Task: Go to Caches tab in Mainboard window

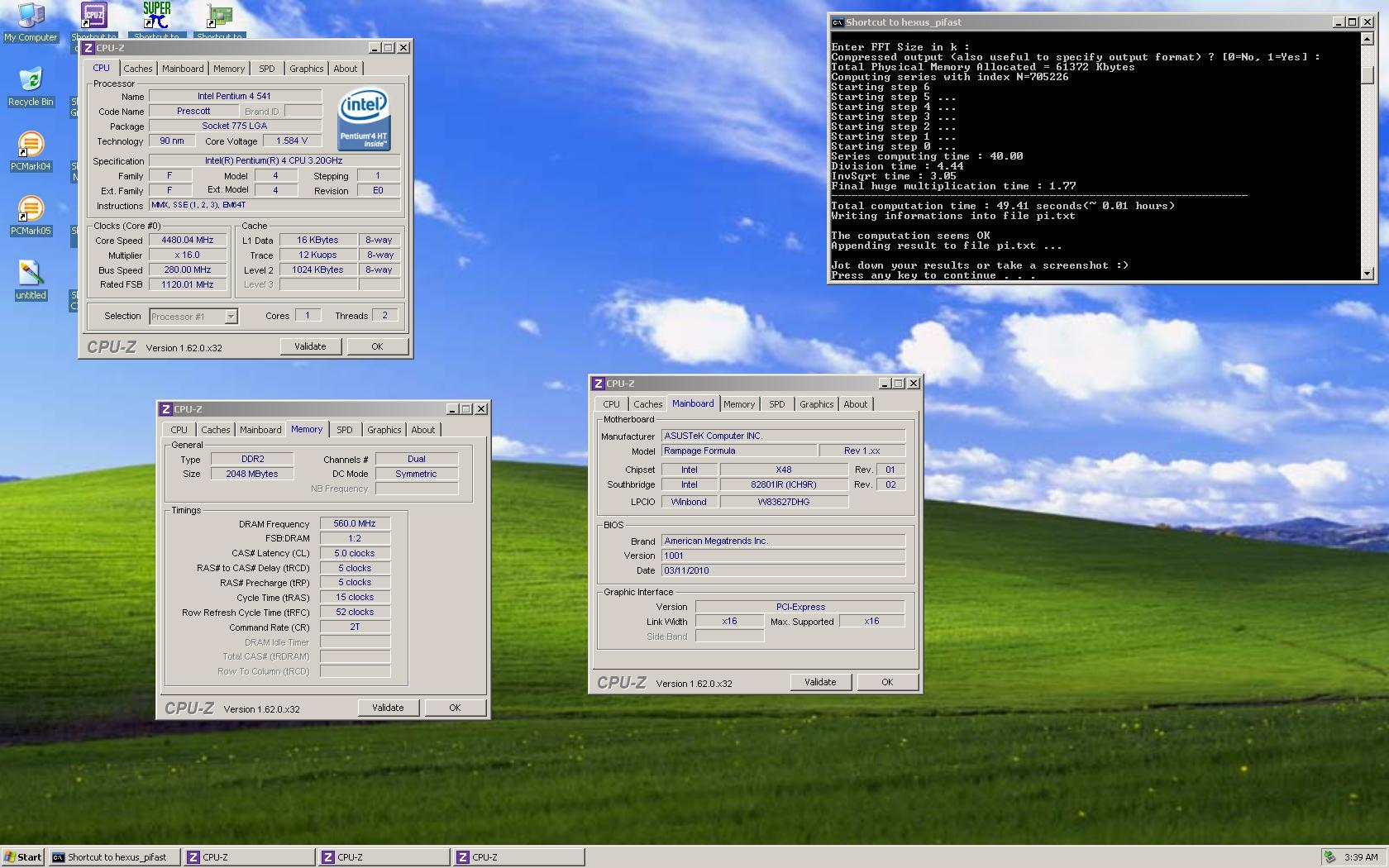Action: (648, 404)
